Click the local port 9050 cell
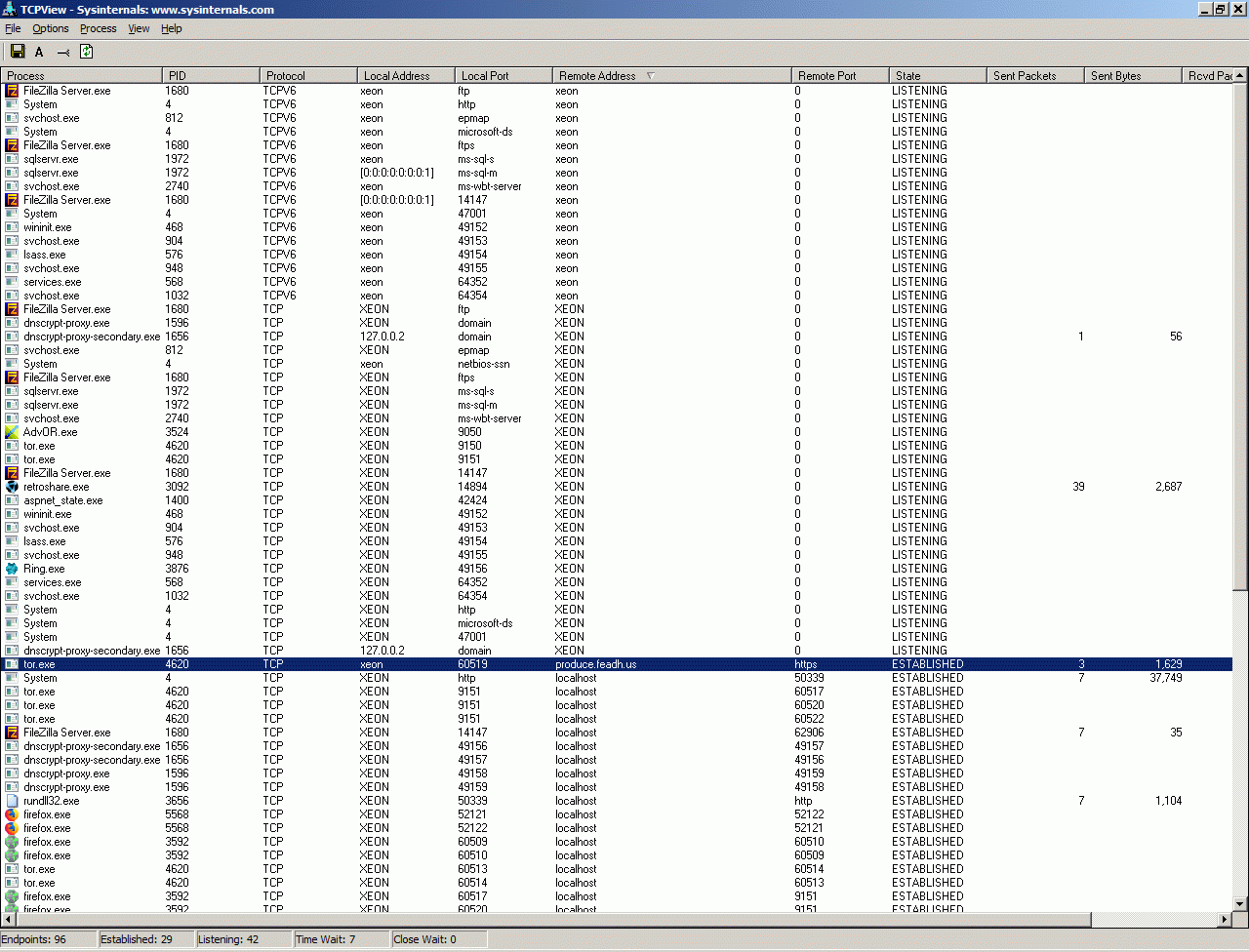1249x952 pixels. coord(469,432)
